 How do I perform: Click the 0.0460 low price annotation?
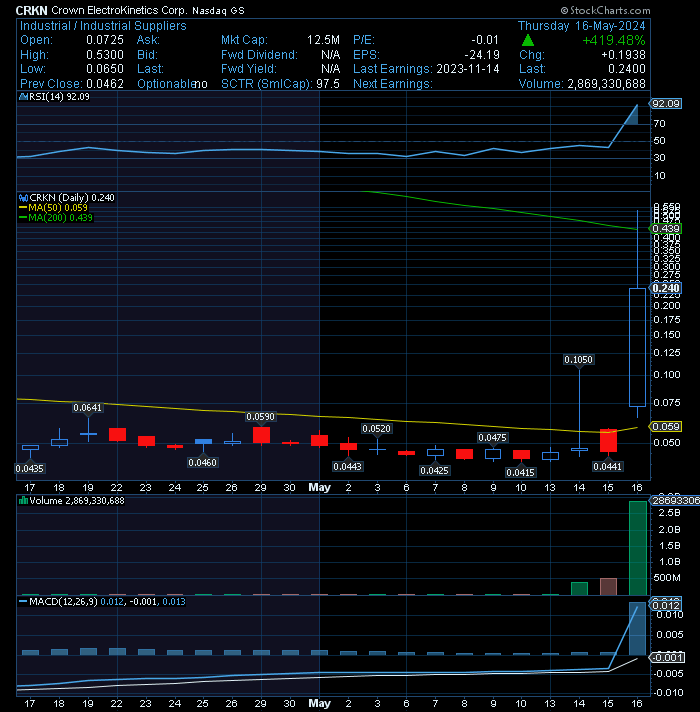202,463
